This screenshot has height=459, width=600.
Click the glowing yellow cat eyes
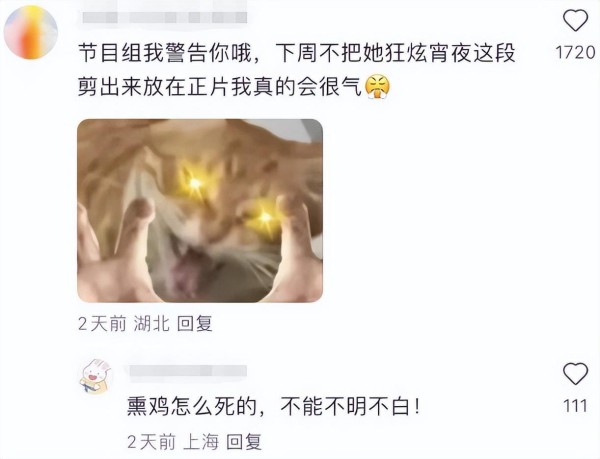pyautogui.click(x=230, y=200)
